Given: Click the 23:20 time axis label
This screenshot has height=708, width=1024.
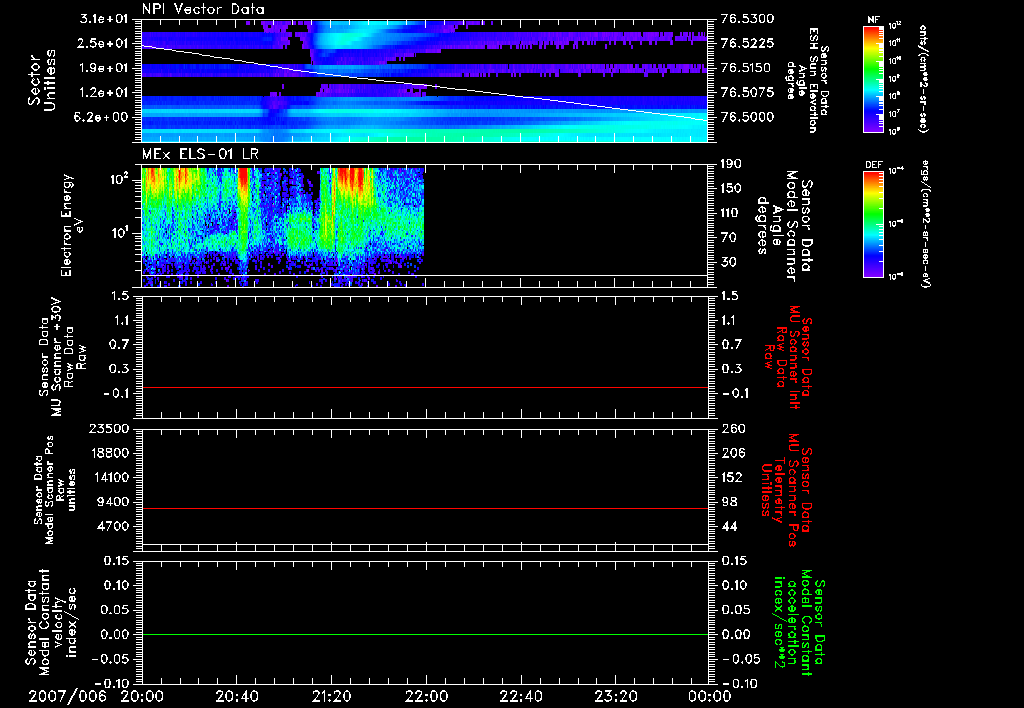Looking at the screenshot, I should click(x=616, y=695).
